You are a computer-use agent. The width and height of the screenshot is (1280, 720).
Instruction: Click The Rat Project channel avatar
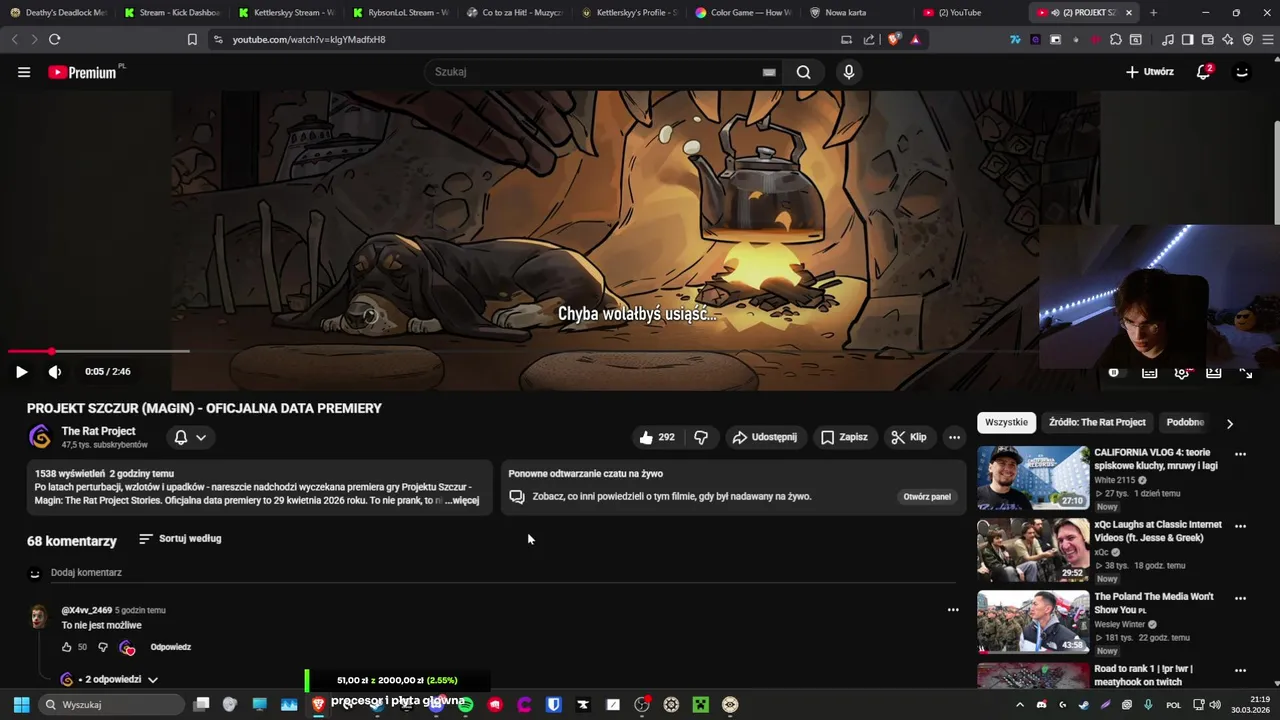(x=40, y=437)
